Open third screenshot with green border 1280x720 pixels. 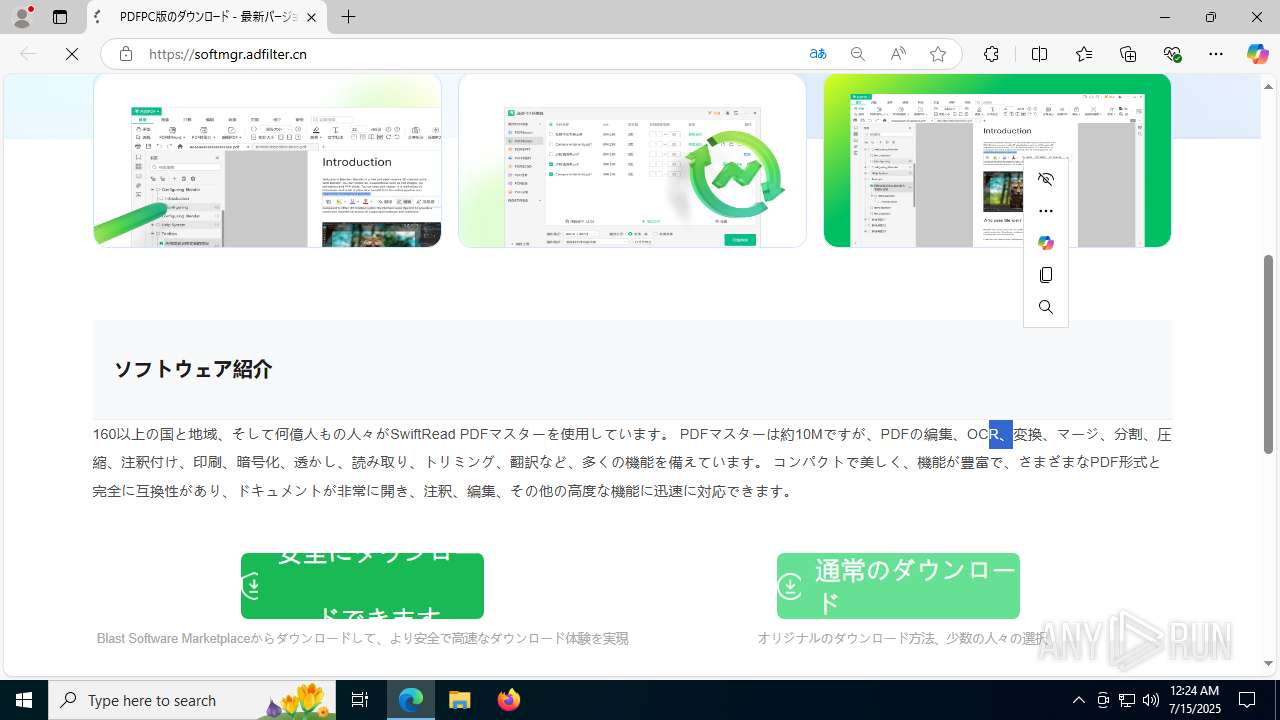click(x=997, y=160)
